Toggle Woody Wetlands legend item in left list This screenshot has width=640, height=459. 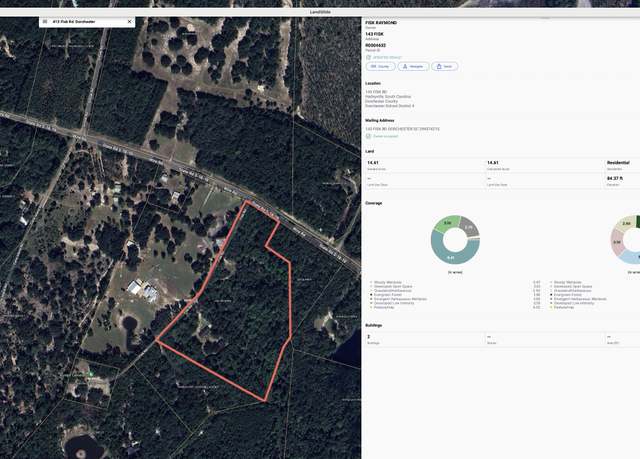(x=388, y=282)
